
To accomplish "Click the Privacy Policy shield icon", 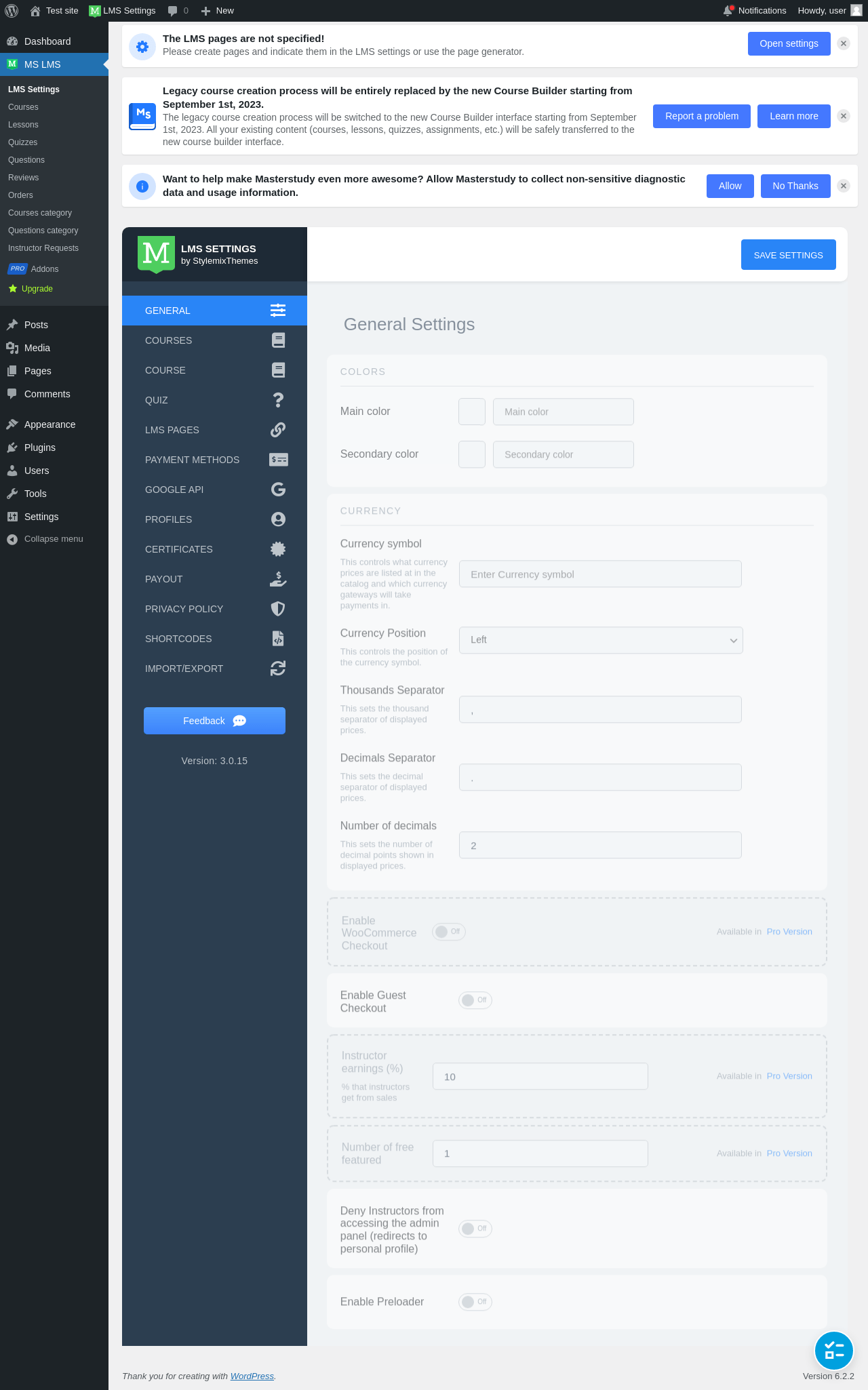I will point(278,609).
